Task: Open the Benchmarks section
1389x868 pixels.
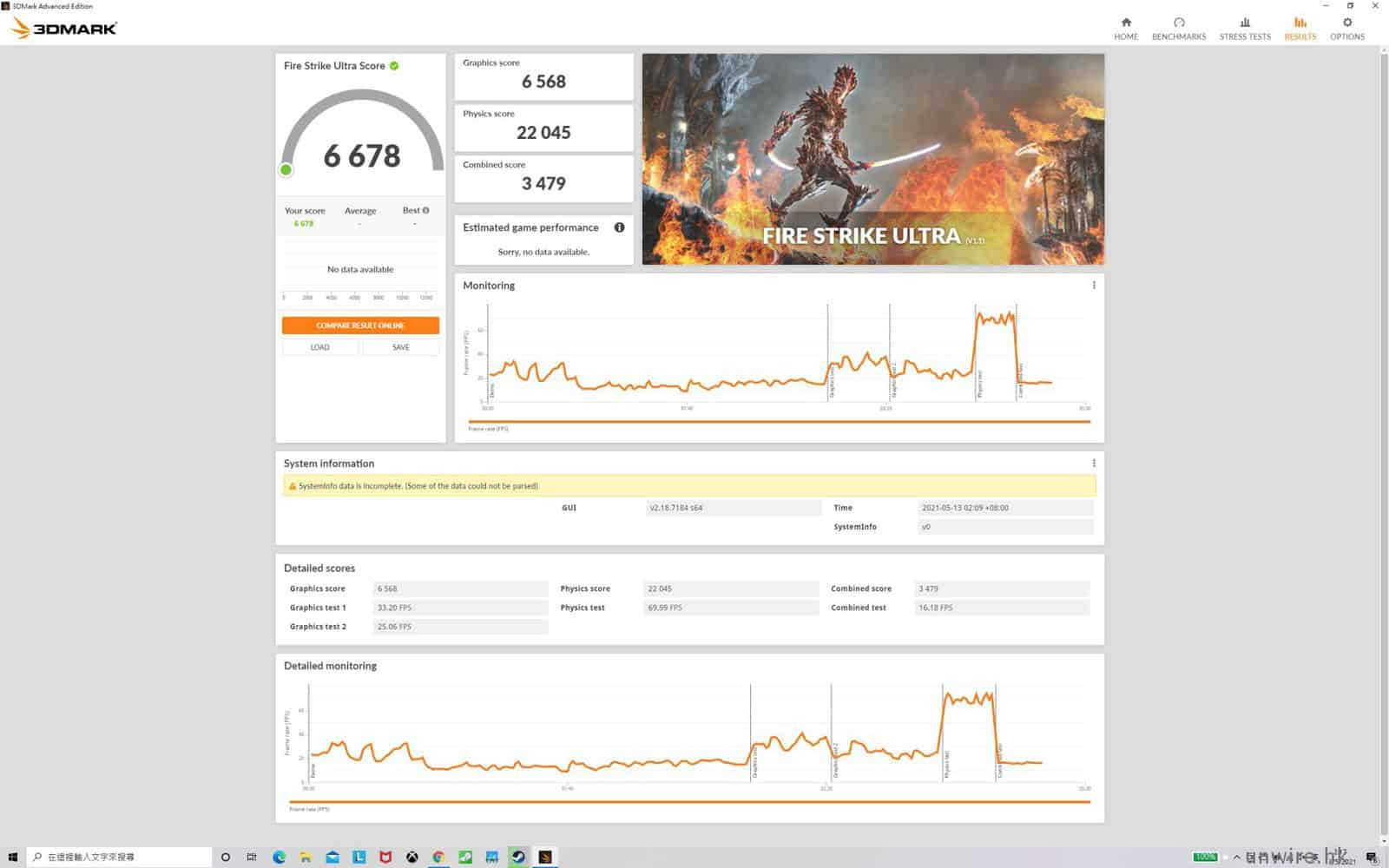Action: click(x=1178, y=28)
